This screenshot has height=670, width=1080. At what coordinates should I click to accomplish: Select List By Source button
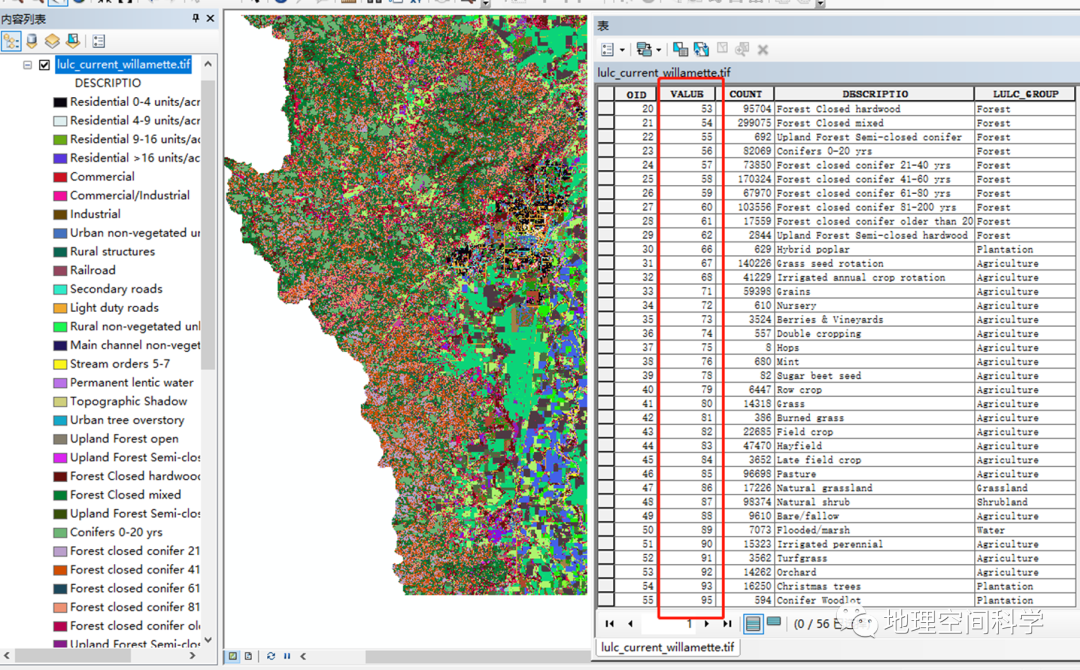(x=32, y=41)
